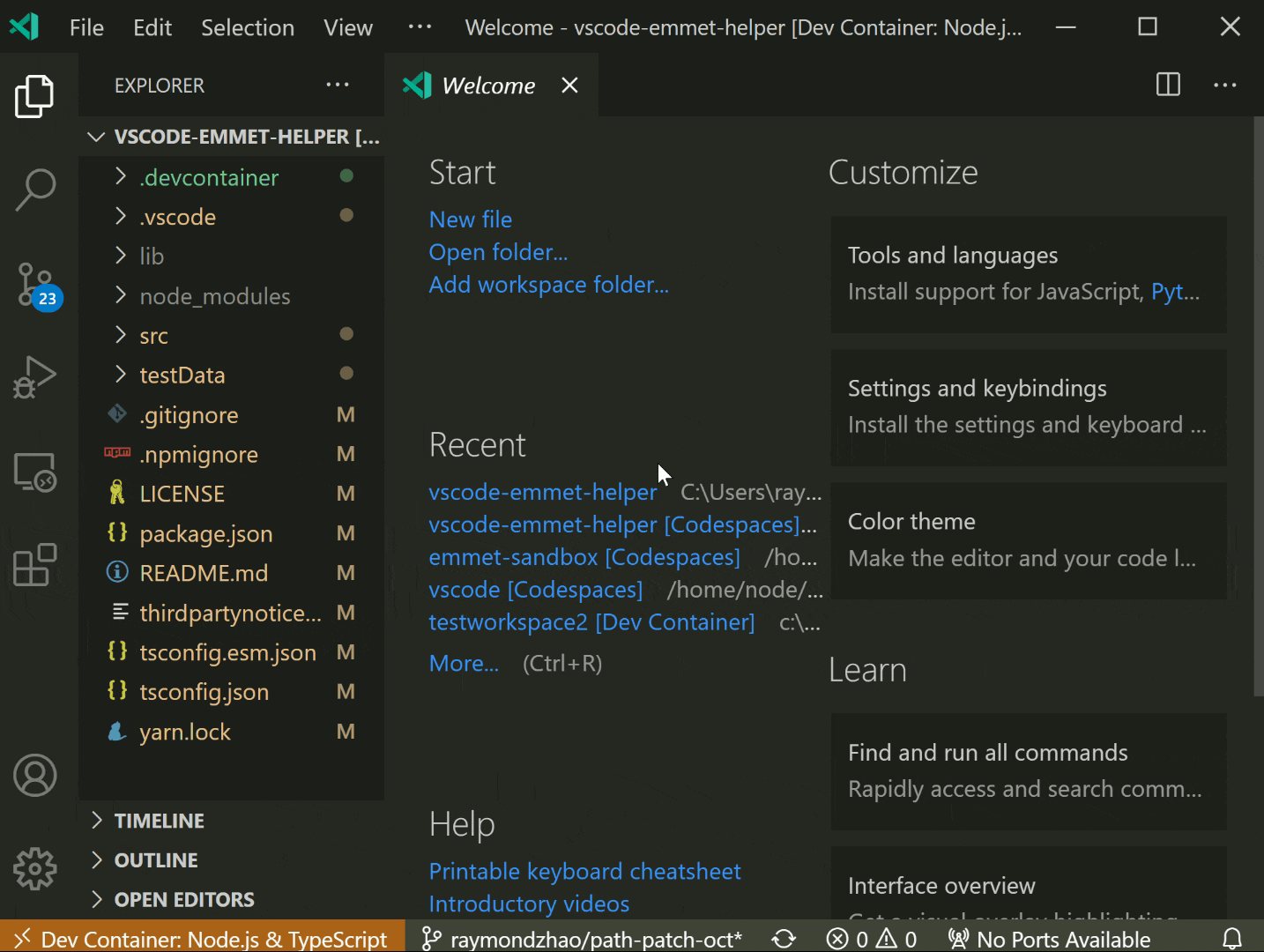Click the Synchronize Changes icon in status bar
This screenshot has width=1264, height=952.
coord(784,939)
